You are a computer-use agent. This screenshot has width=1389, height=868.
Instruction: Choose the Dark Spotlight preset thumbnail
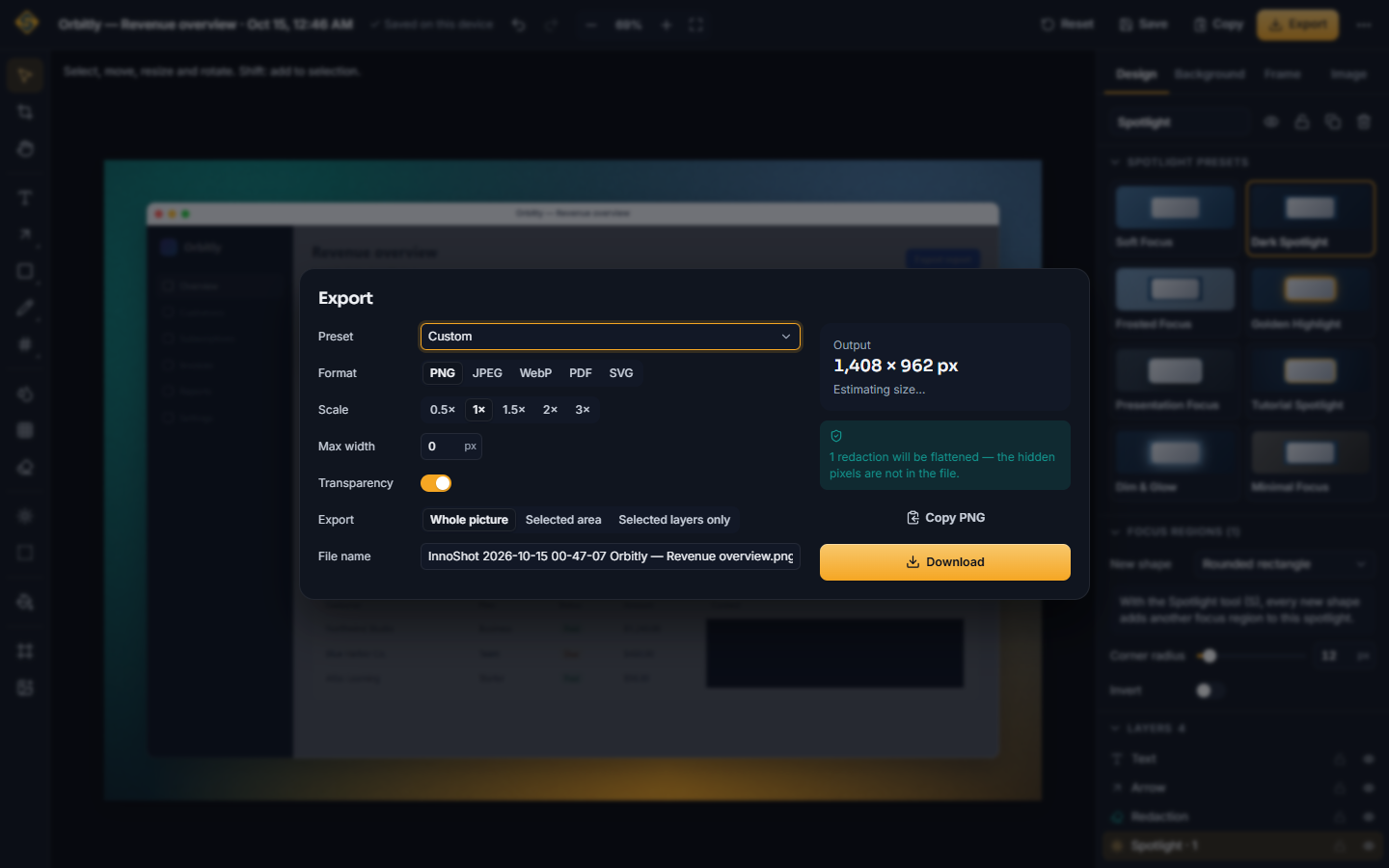pos(1310,217)
